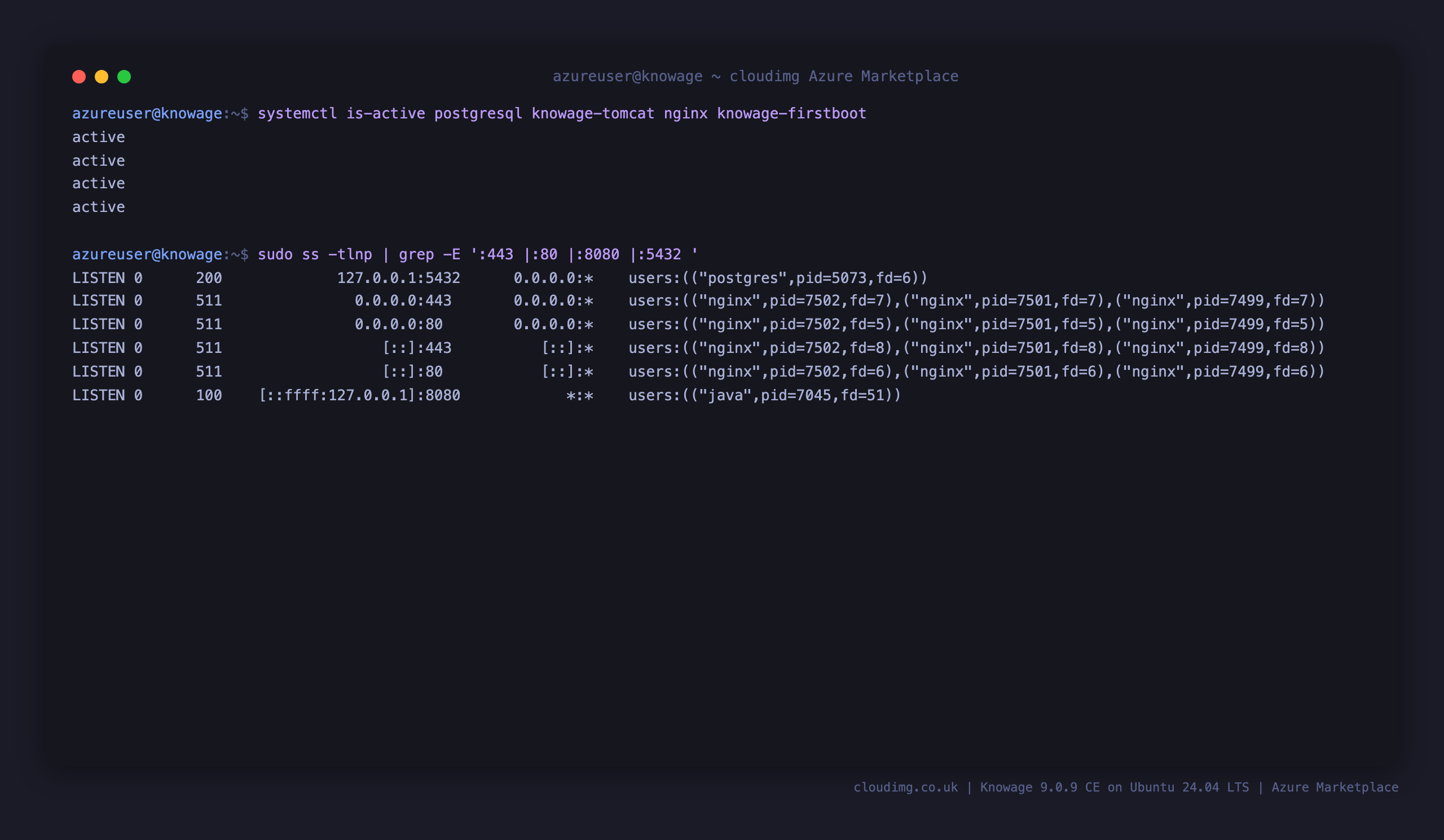Click the yellow minimize window button

[102, 77]
